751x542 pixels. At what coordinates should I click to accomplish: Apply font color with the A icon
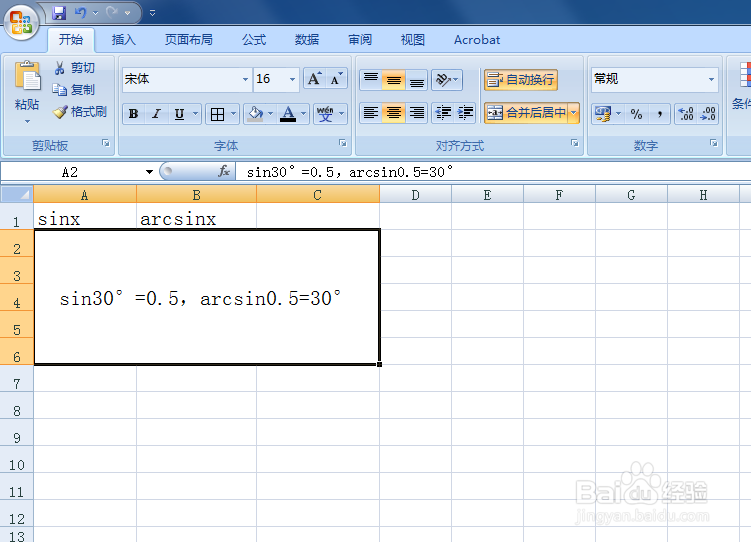click(x=288, y=114)
